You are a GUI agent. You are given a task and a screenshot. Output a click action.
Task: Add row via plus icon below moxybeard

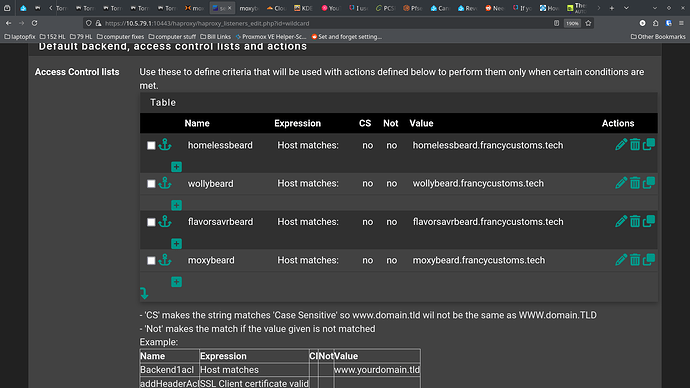click(x=176, y=282)
